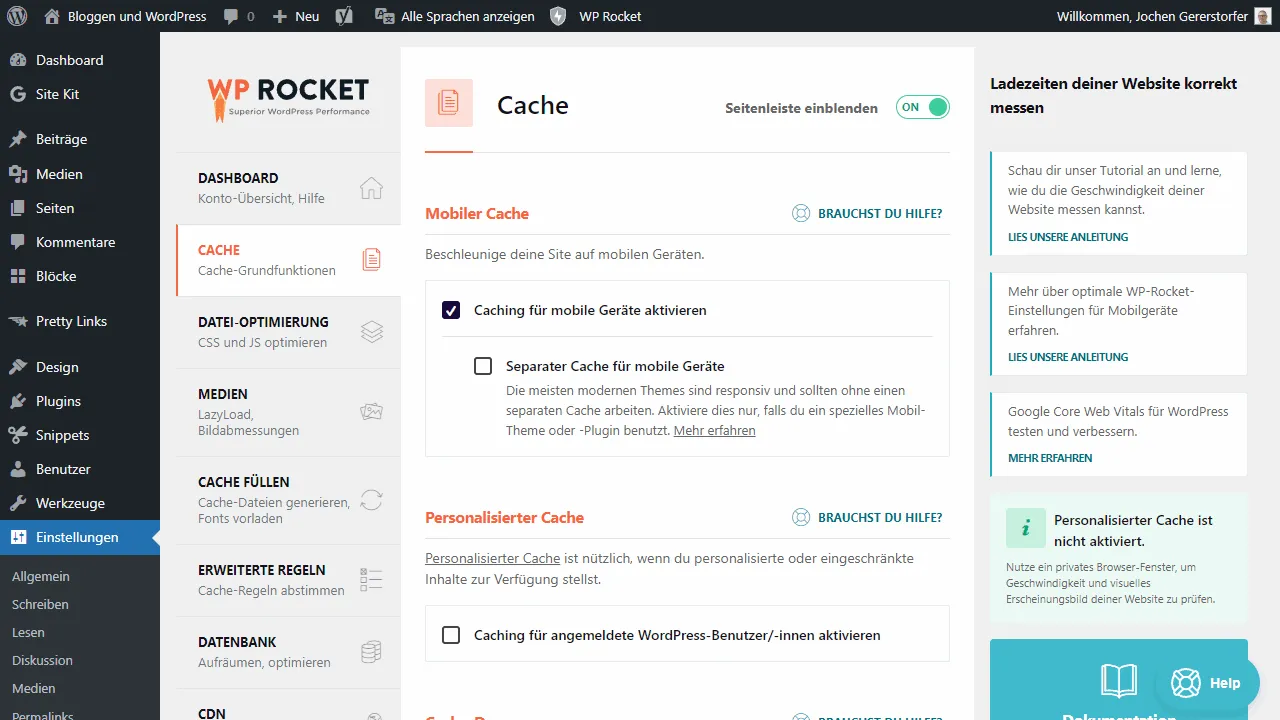Open the Neu menu in admin bar

click(296, 16)
